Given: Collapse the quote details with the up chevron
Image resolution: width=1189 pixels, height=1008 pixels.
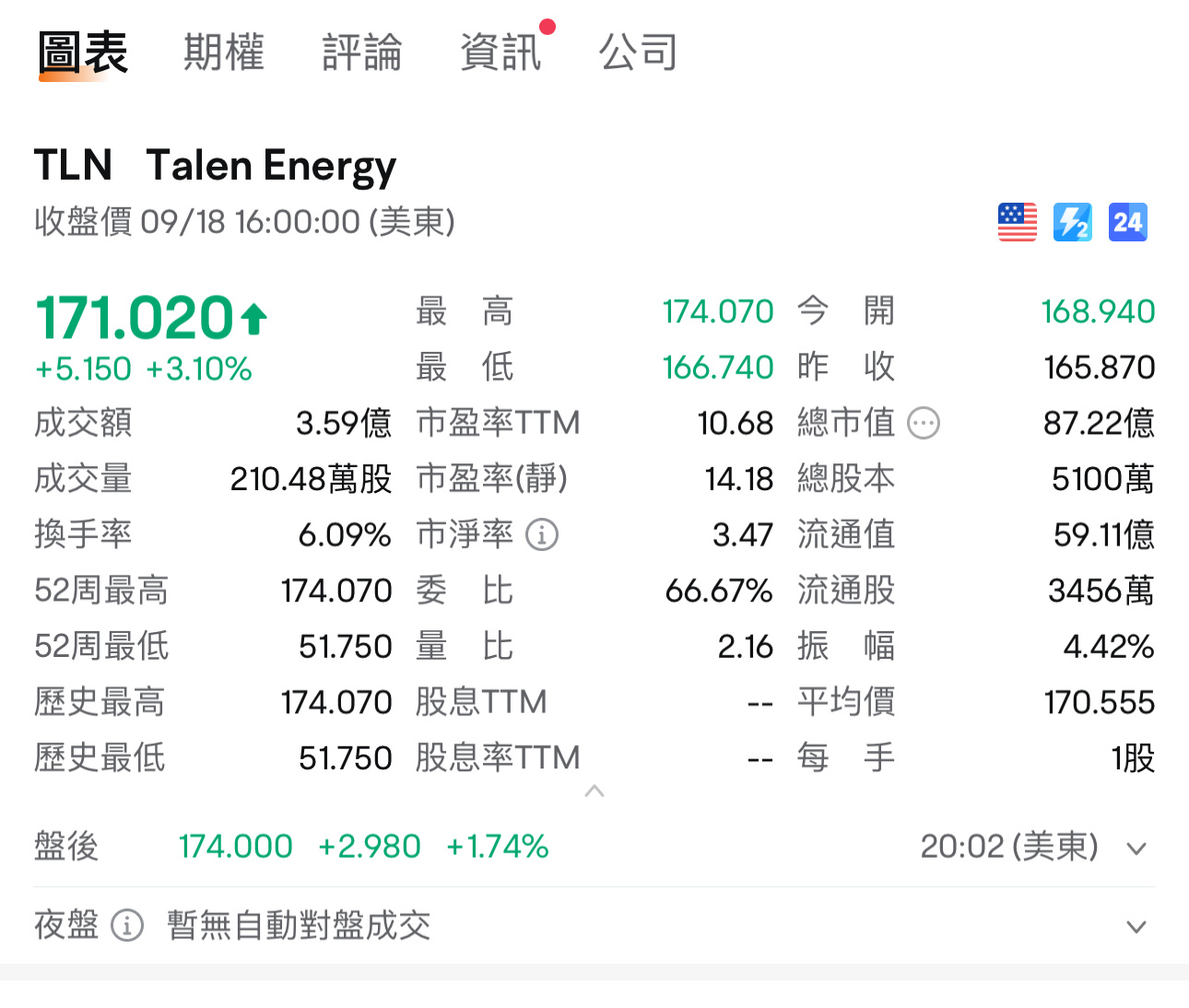Looking at the screenshot, I should (x=594, y=791).
